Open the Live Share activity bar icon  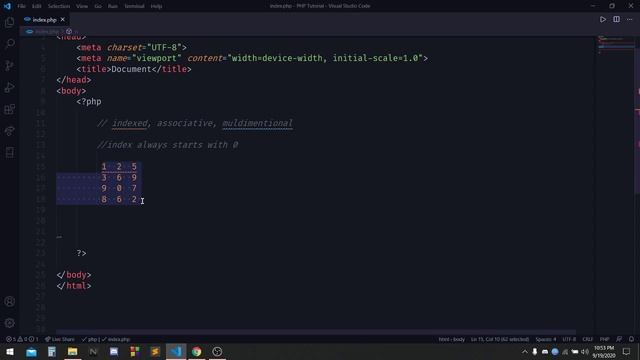[x=9, y=131]
